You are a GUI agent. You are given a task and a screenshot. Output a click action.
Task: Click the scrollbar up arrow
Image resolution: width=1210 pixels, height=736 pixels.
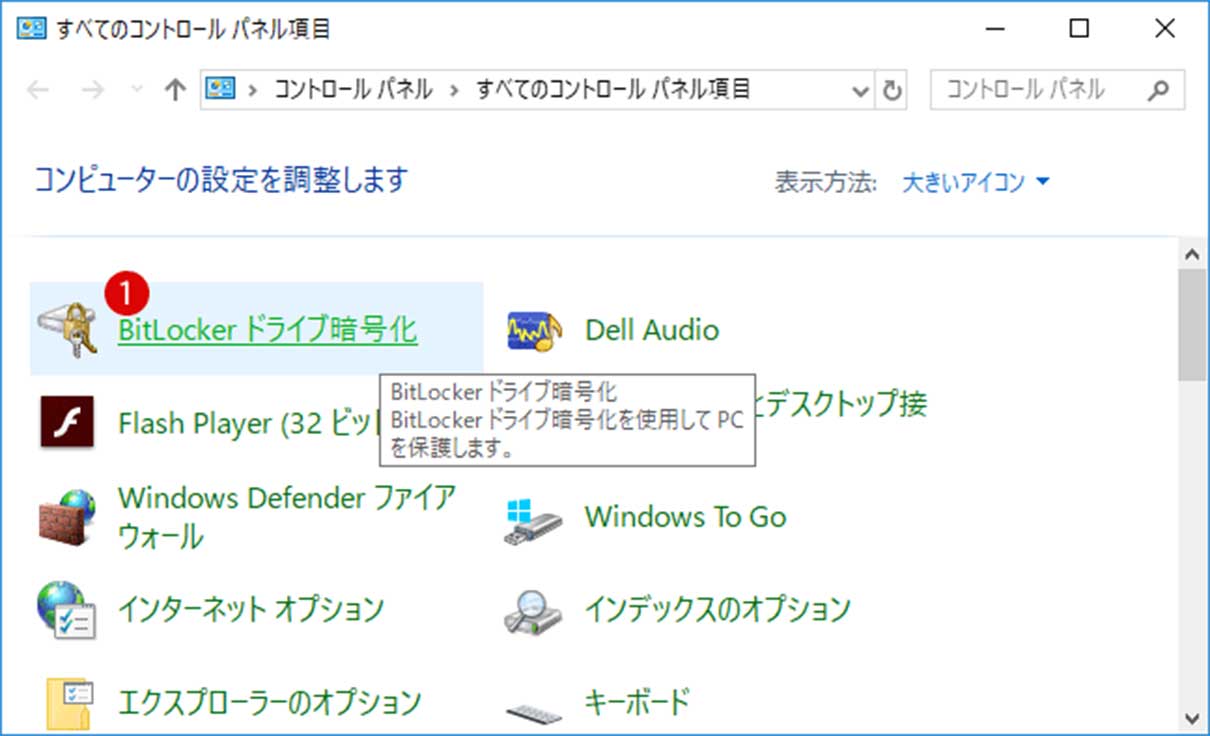click(1191, 253)
